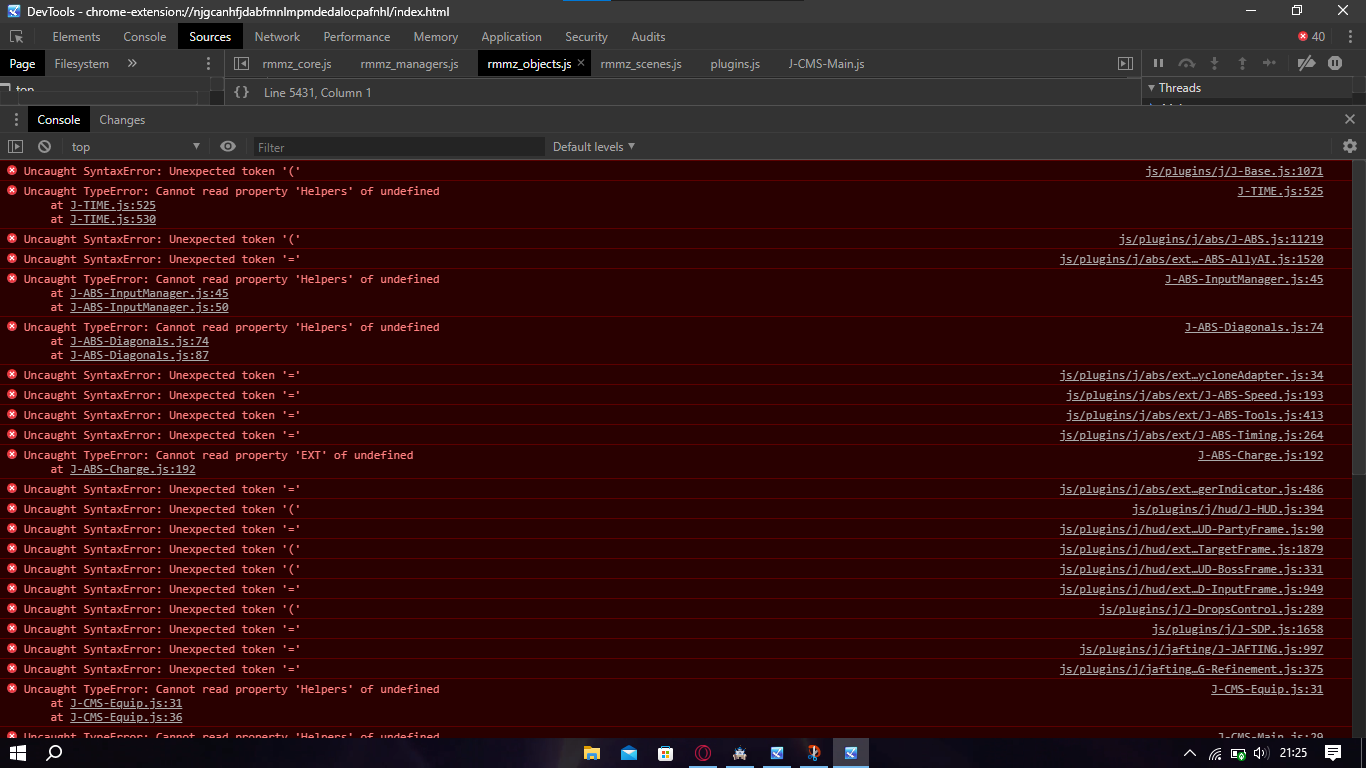Show more navigator tabs chevron
1366x768 pixels.
coord(132,63)
